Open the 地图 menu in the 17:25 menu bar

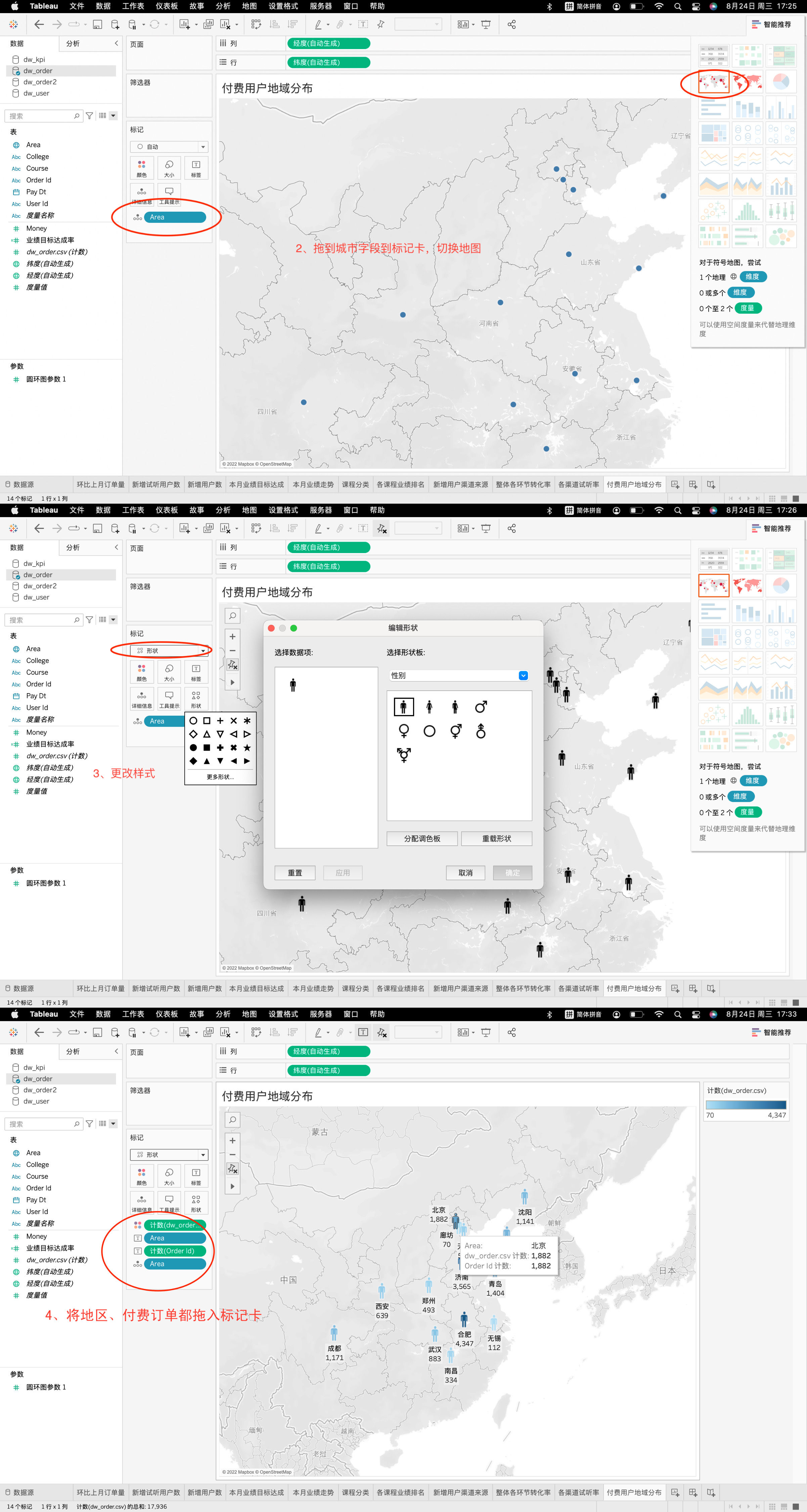click(249, 6)
